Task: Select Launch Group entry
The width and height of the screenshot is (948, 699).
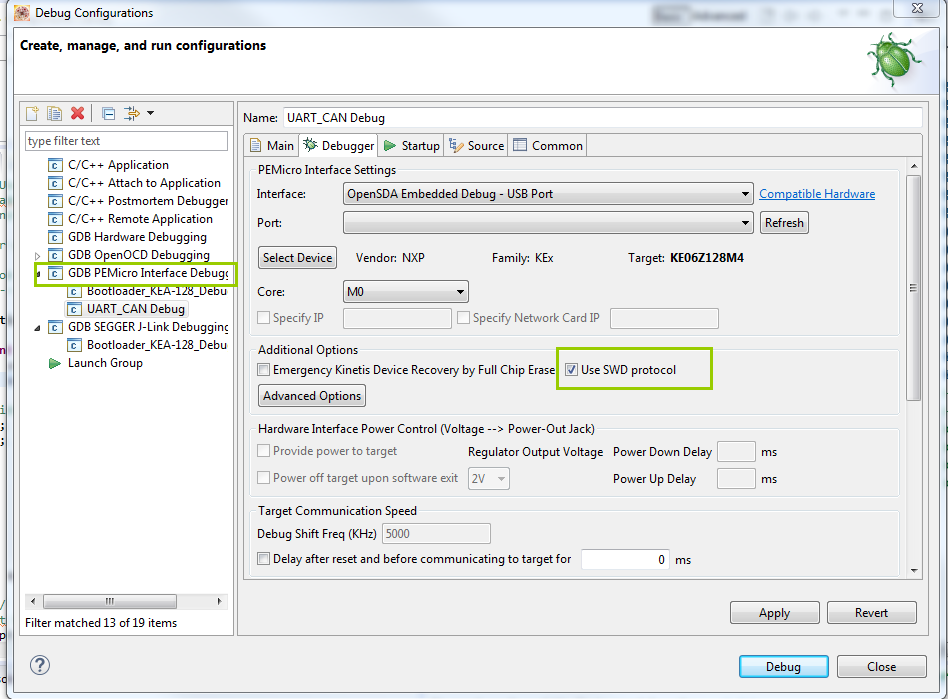Action: pos(105,363)
